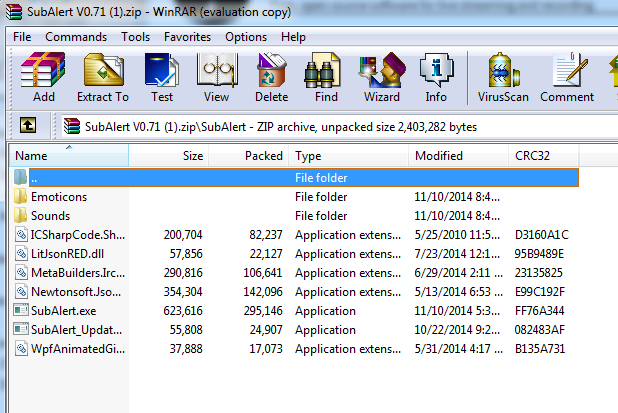This screenshot has height=413, width=618.
Task: Open the Favorites menu
Action: click(187, 37)
